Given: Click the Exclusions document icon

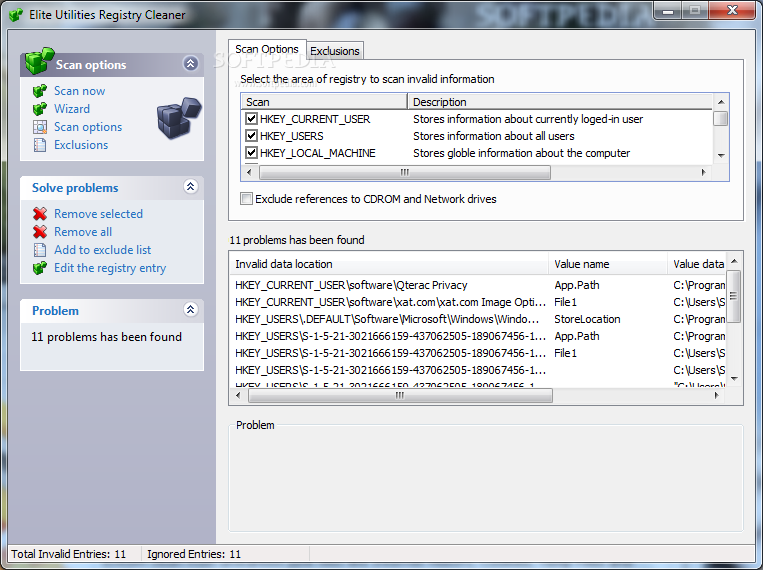Looking at the screenshot, I should (x=40, y=145).
